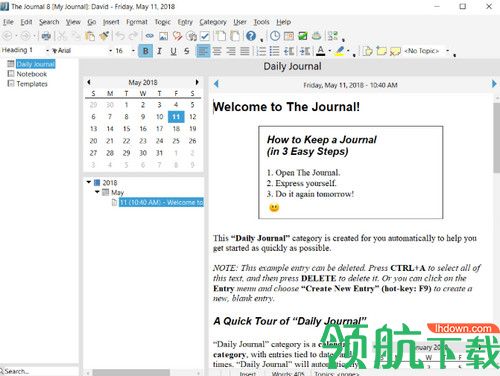Click the Paste clipboard icon
This screenshot has width=500, height=376.
90,36
